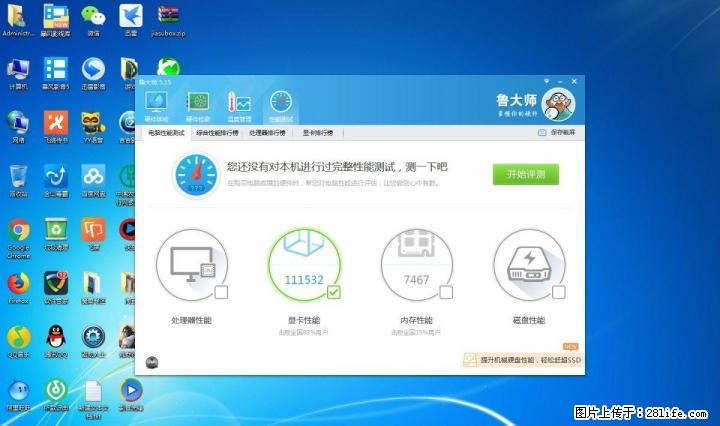720x426 pixels.
Task: Open the green recycle box desktop icon
Action: (x=56, y=235)
